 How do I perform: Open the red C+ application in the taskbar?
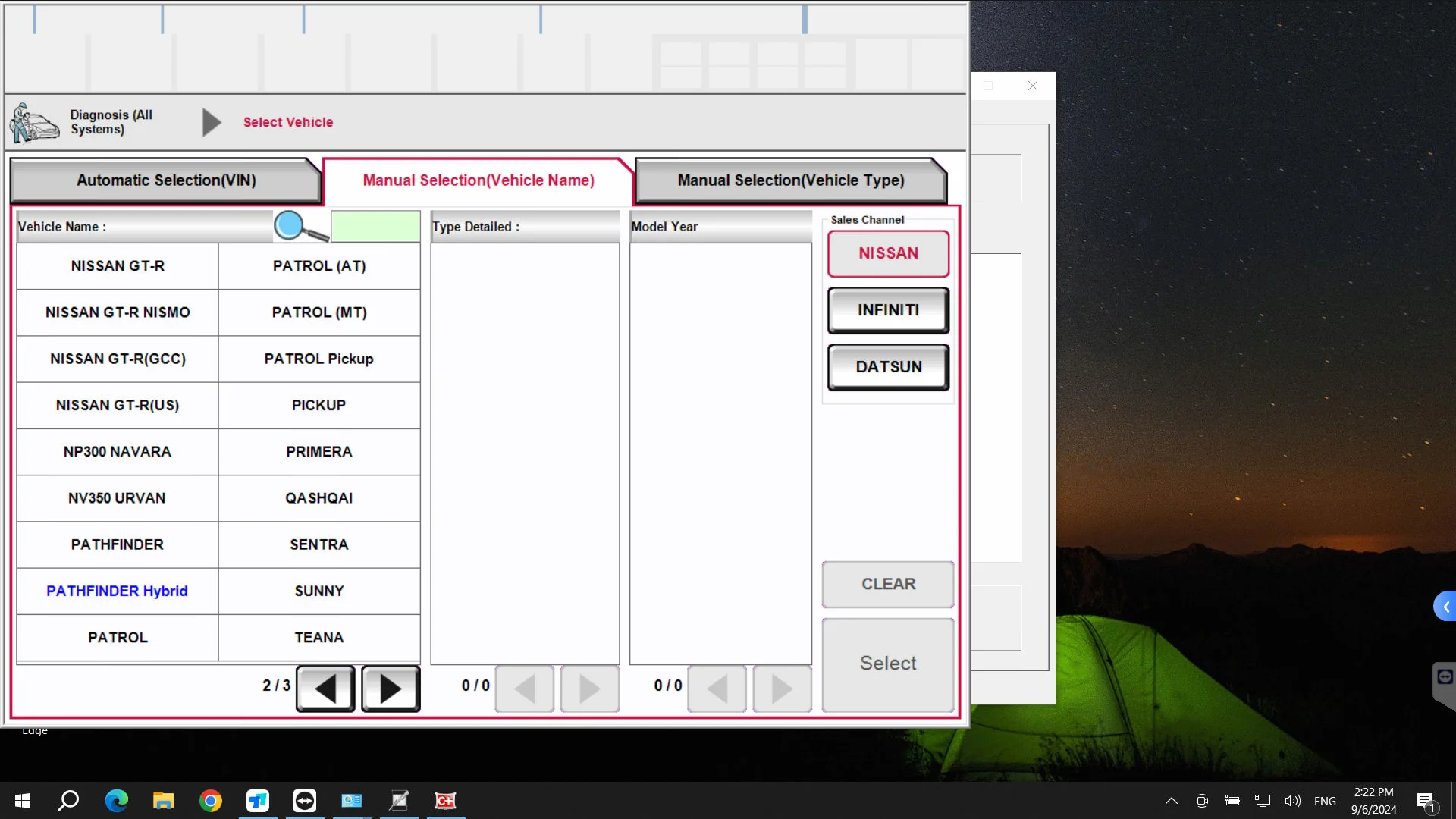(x=445, y=800)
